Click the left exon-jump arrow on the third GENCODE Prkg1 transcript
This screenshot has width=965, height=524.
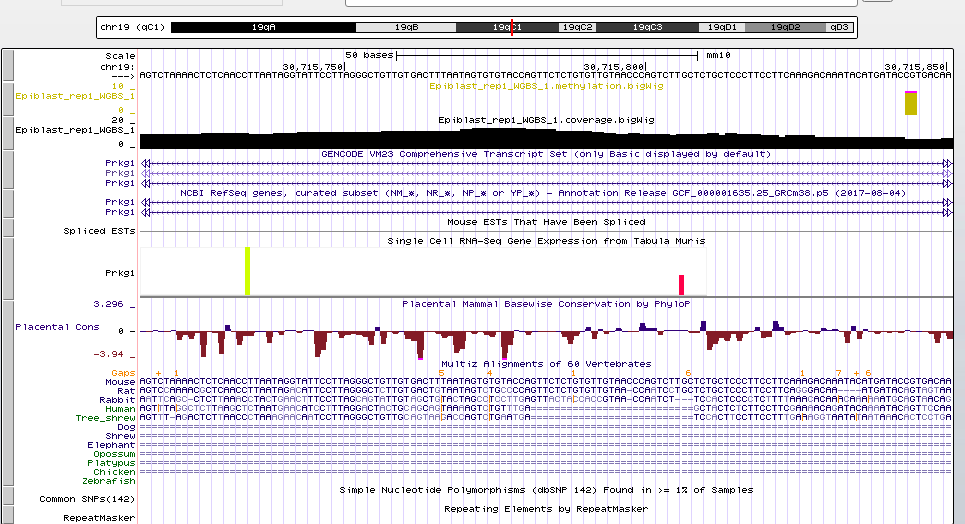(x=145, y=183)
